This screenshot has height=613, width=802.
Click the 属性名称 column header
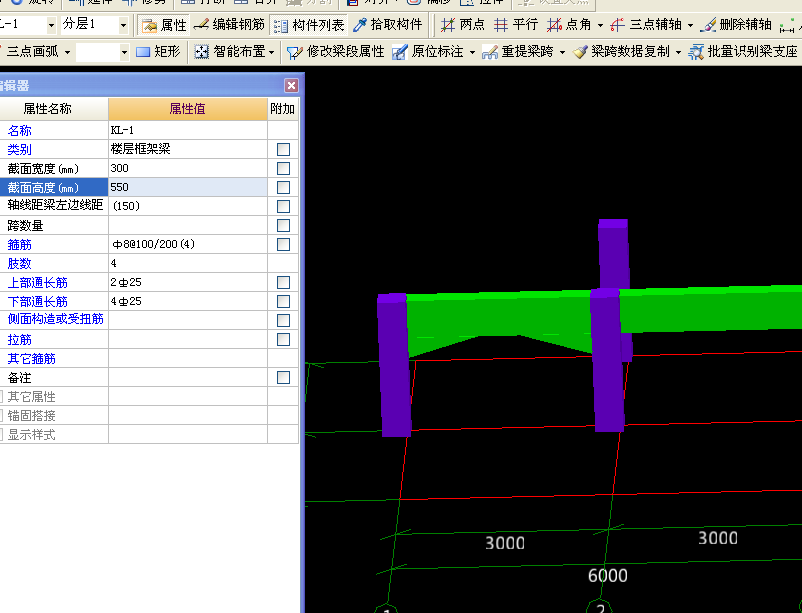[x=54, y=109]
